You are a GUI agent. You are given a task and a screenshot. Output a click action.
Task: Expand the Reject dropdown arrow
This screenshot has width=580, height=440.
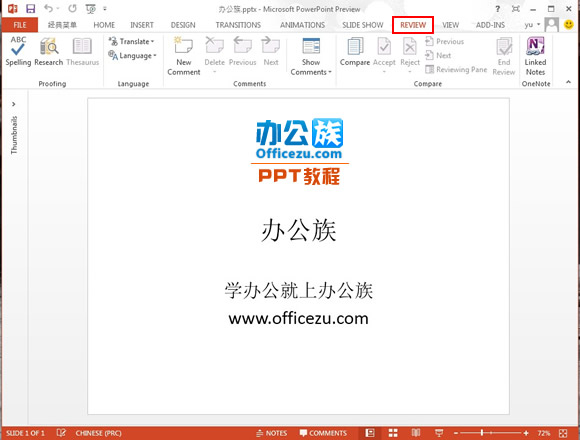click(410, 72)
